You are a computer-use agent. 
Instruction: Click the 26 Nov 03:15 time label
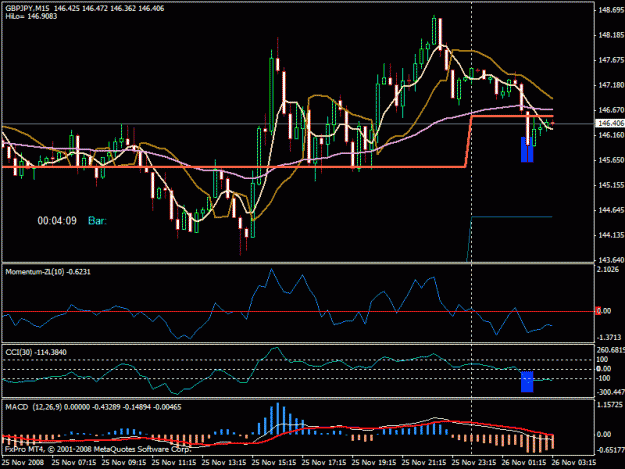click(574, 463)
